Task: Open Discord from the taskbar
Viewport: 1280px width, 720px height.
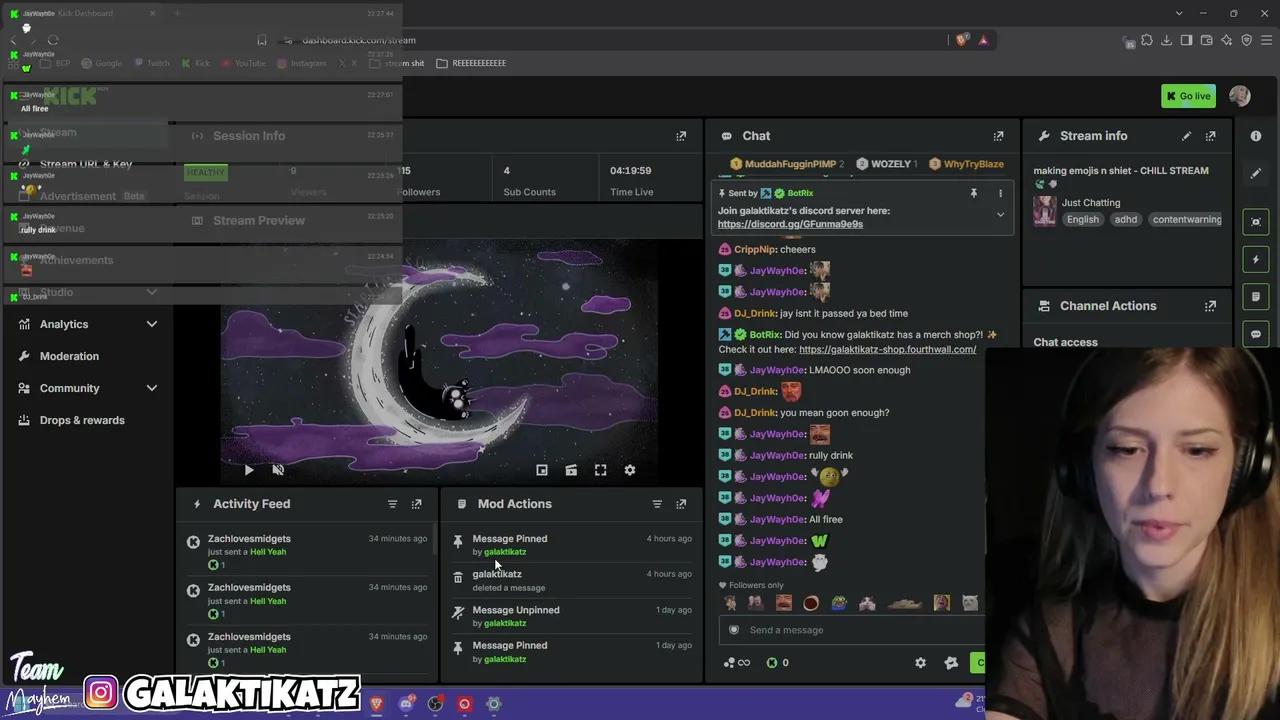Action: tap(406, 704)
